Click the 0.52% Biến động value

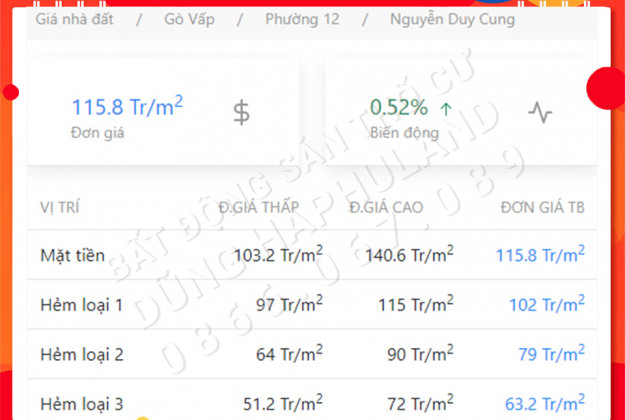click(x=399, y=107)
